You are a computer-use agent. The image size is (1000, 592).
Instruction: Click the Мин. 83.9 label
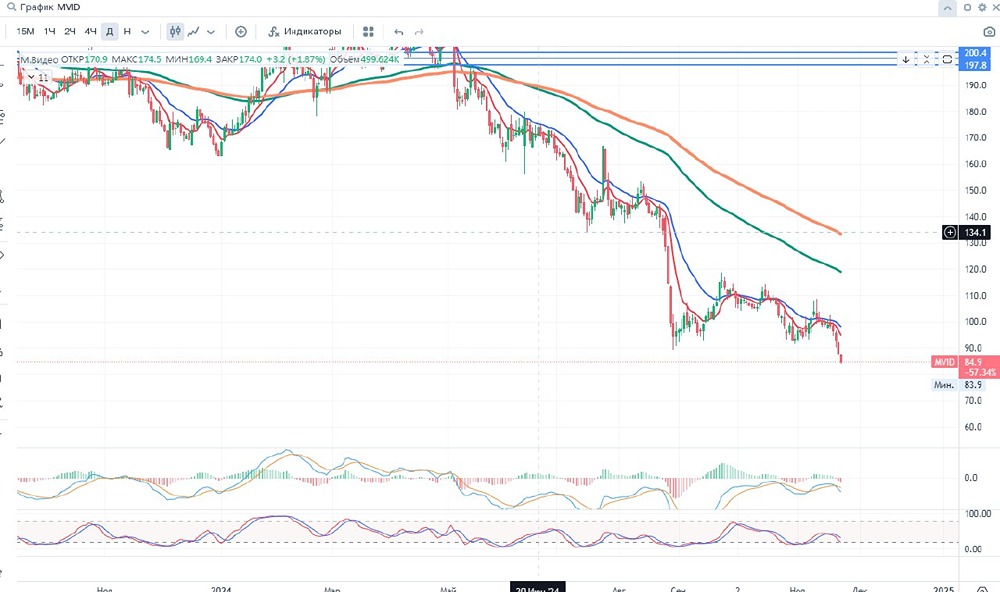(x=959, y=385)
